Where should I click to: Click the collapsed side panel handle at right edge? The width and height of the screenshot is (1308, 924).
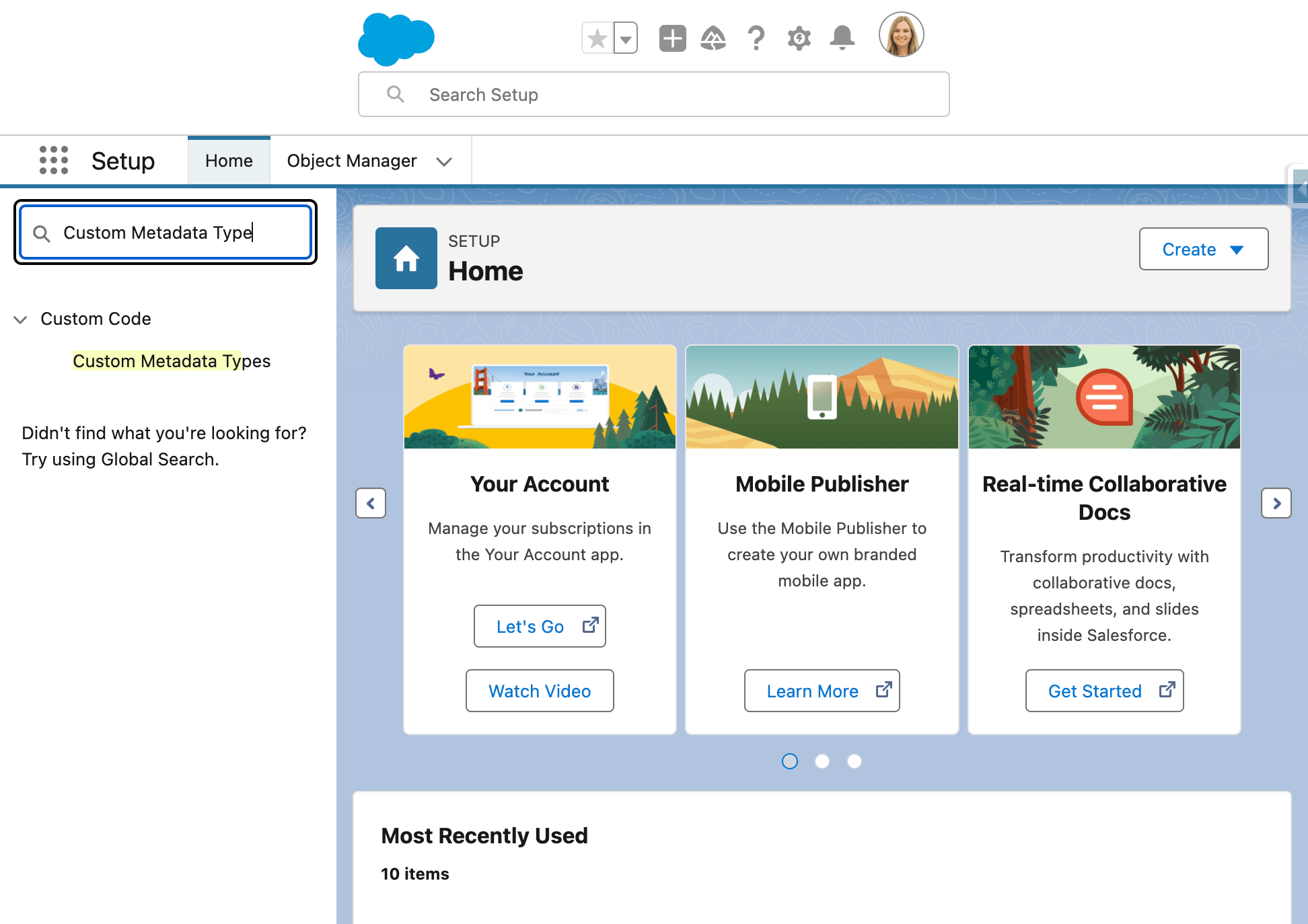pos(1299,186)
